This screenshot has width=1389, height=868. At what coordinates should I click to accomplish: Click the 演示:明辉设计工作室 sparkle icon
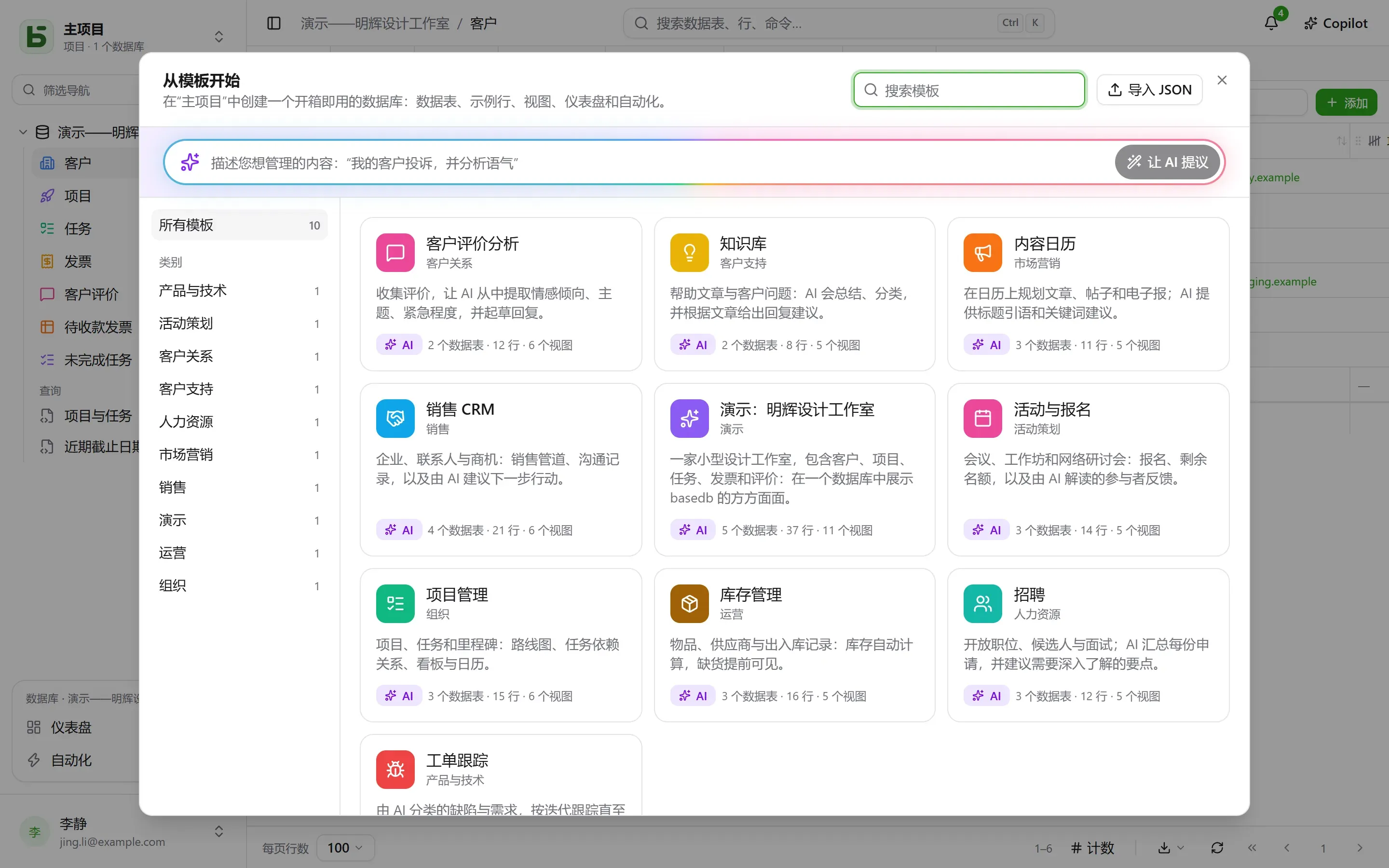tap(689, 419)
